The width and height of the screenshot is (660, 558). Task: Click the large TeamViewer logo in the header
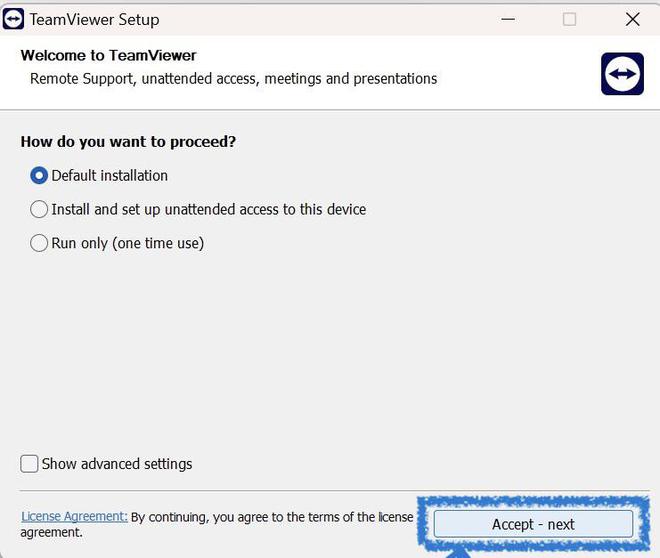pos(622,74)
